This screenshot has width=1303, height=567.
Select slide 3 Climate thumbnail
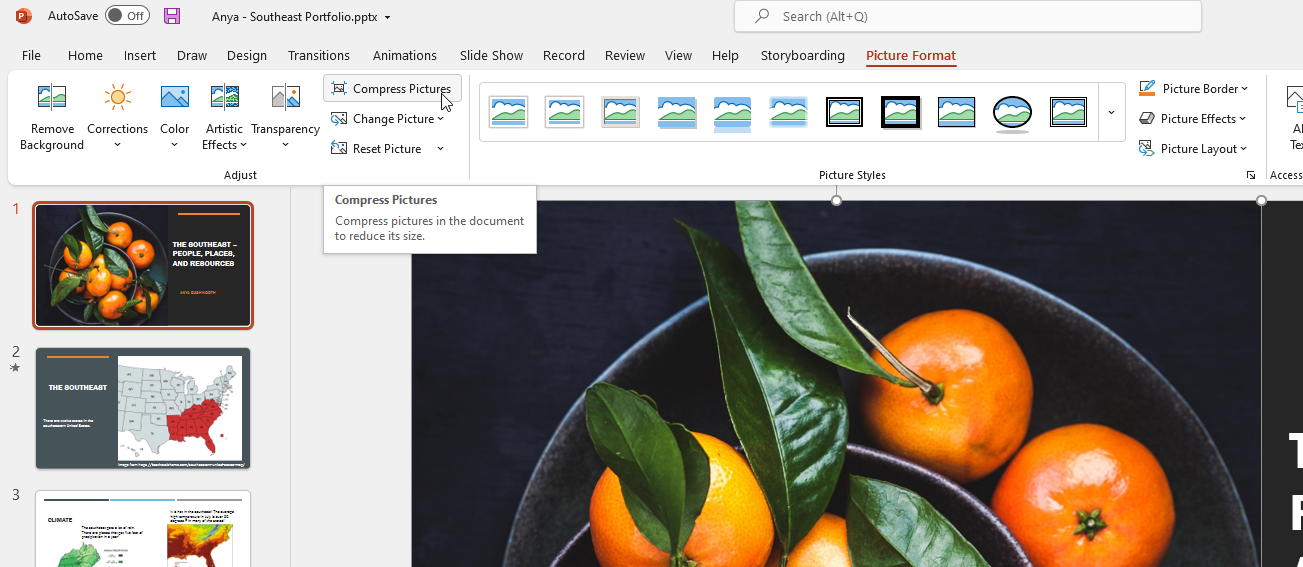[x=144, y=528]
